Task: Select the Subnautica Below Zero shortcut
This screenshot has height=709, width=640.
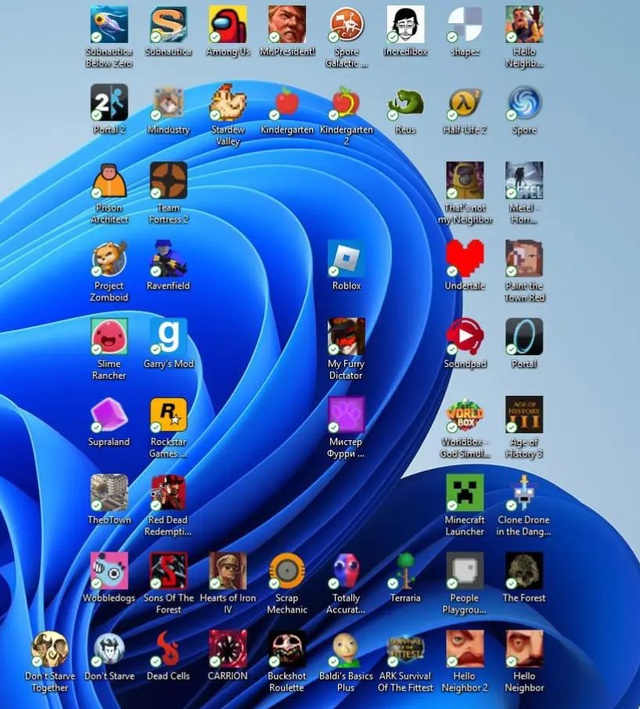Action: pos(109,24)
